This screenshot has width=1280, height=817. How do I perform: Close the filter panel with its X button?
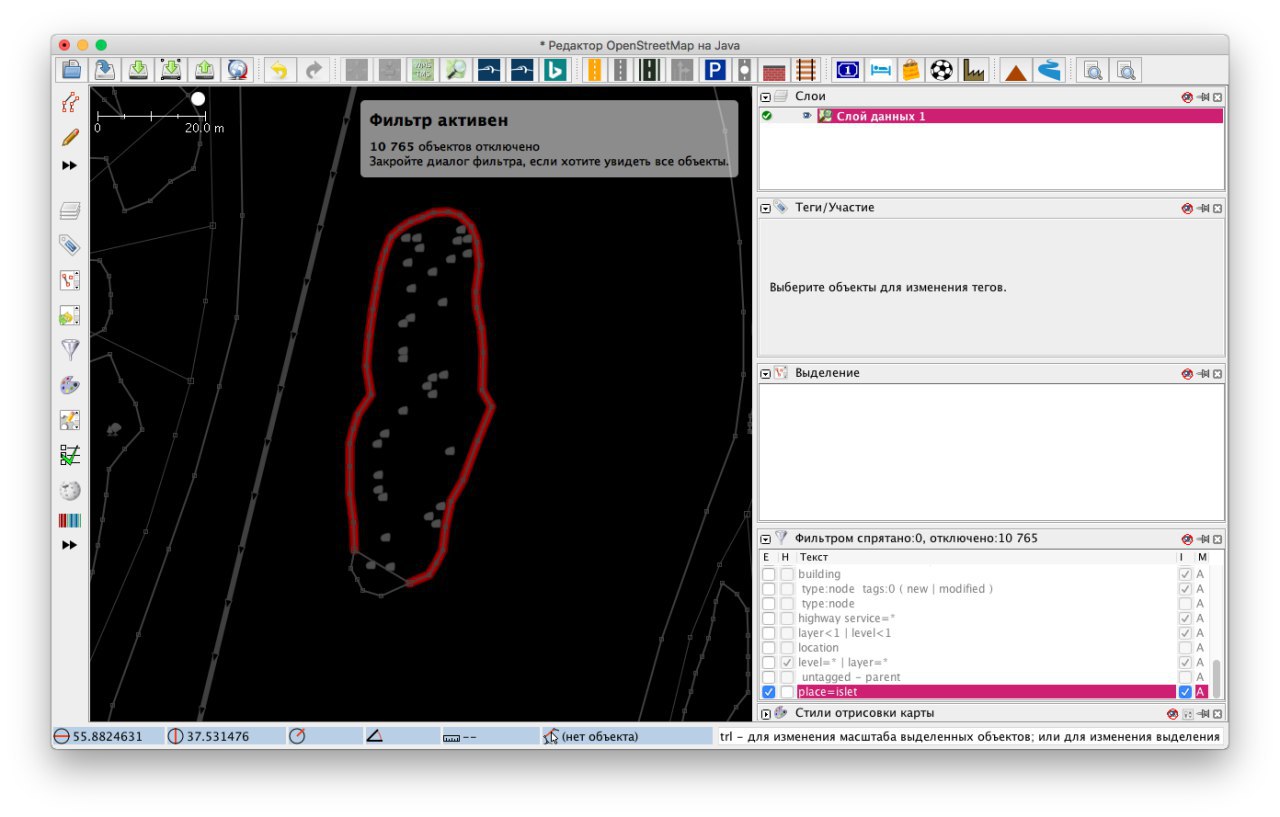[x=1217, y=538]
